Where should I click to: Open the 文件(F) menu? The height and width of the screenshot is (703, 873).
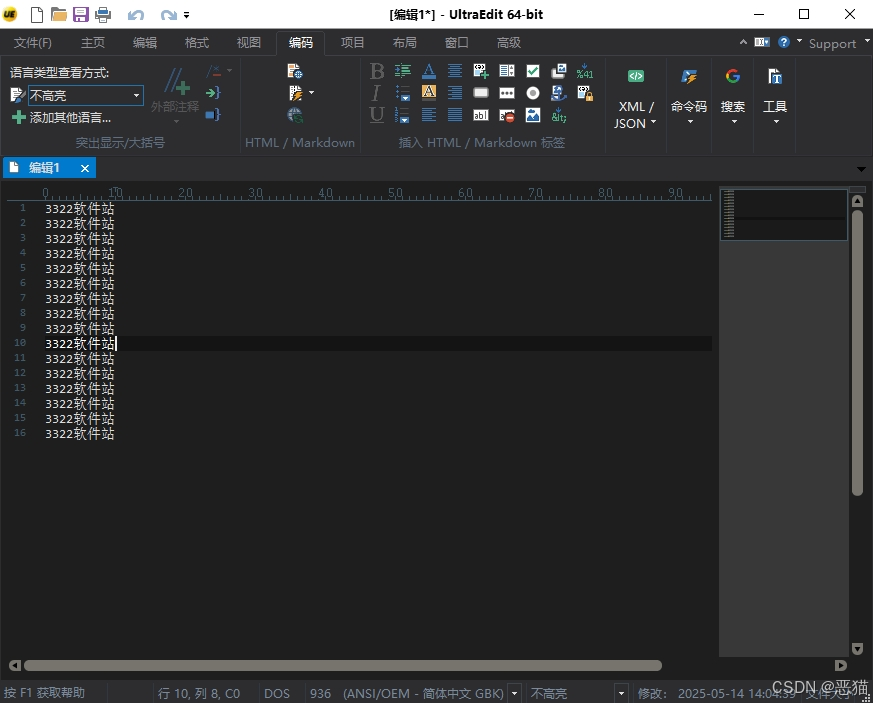(33, 43)
